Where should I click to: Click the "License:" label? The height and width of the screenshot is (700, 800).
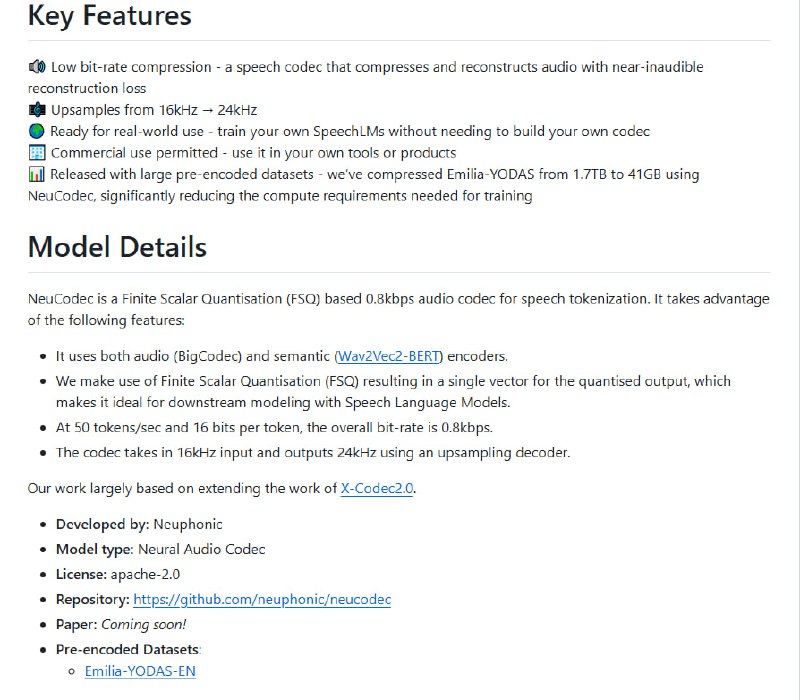(x=81, y=574)
